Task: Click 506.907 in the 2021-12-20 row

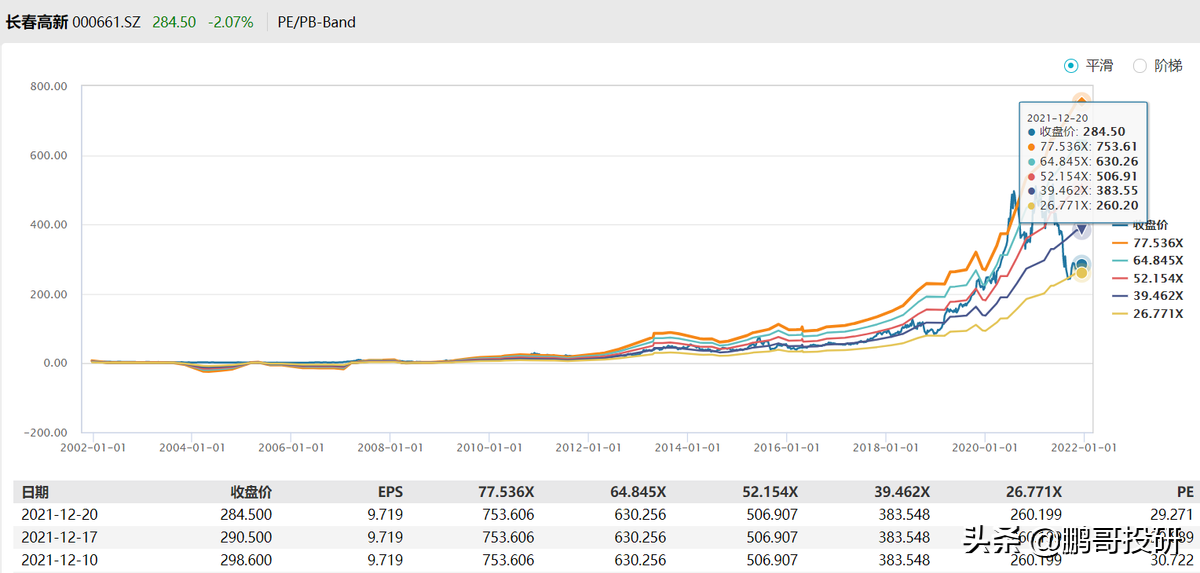Action: [773, 514]
